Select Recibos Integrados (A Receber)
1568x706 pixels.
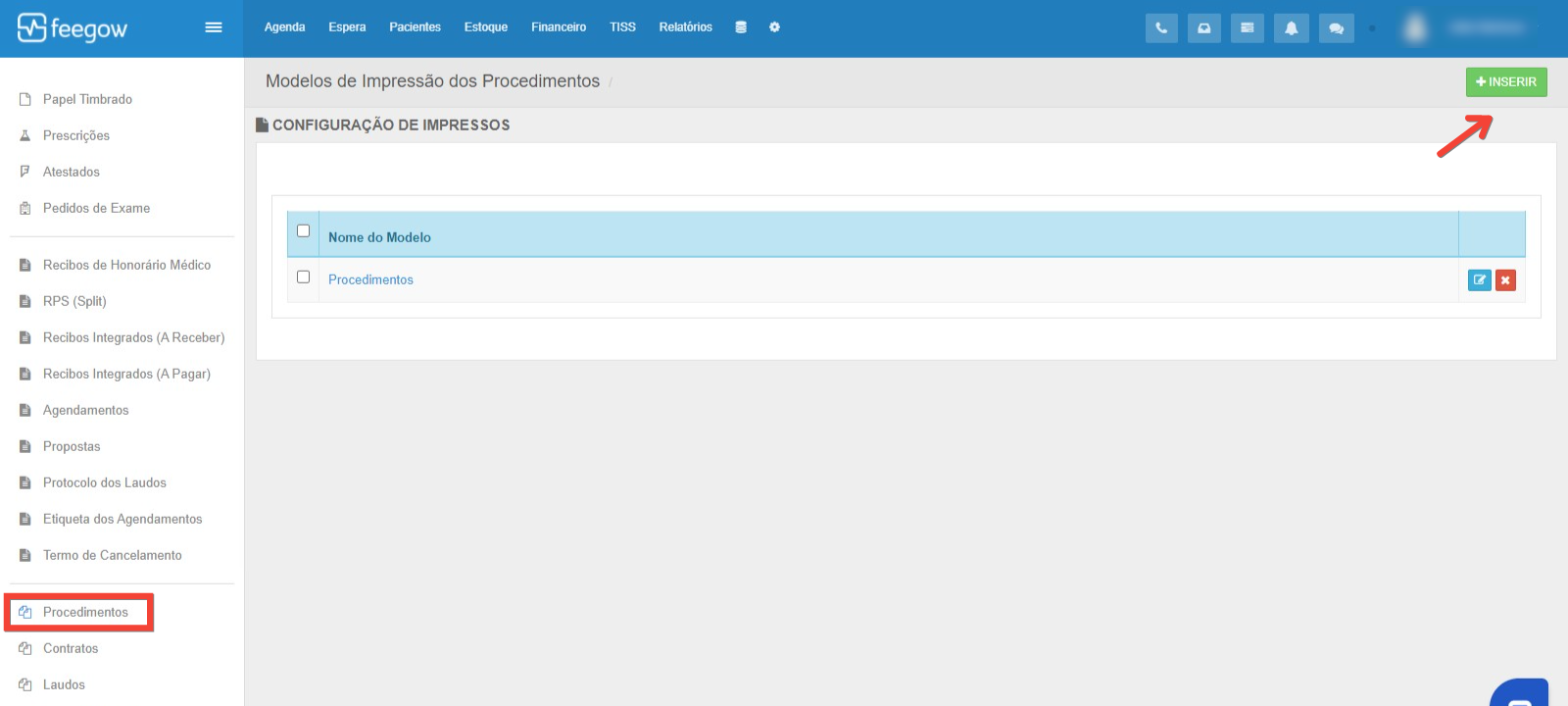[x=133, y=337]
